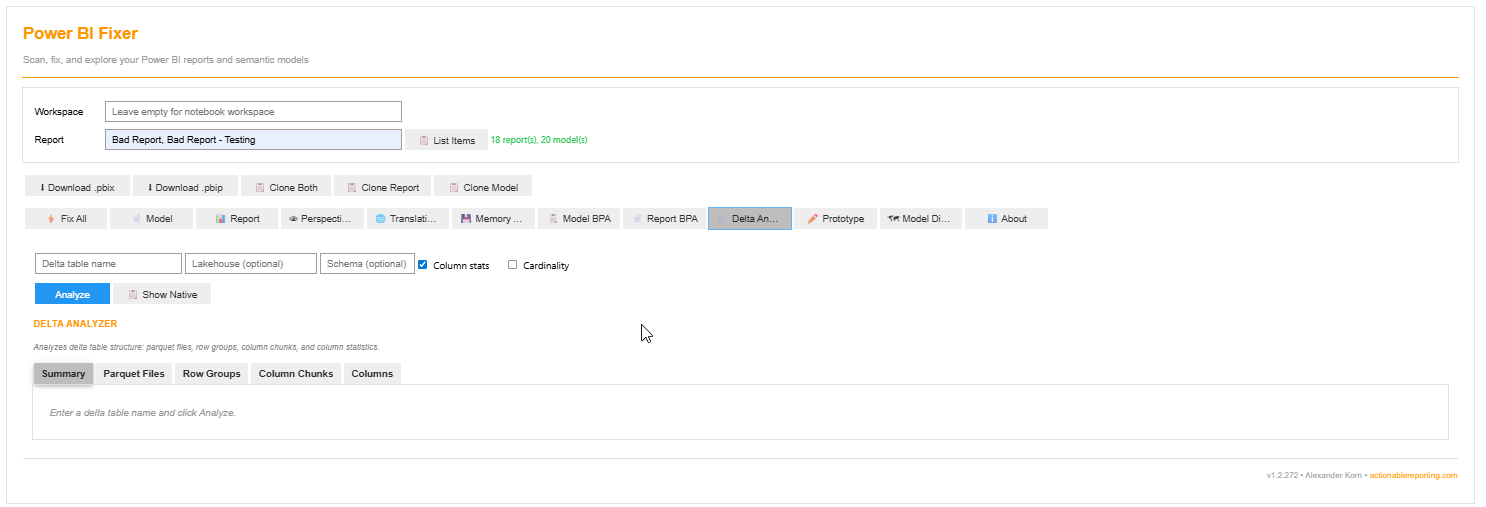The image size is (1486, 507).
Task: Click the blue Analyze button
Action: (72, 294)
